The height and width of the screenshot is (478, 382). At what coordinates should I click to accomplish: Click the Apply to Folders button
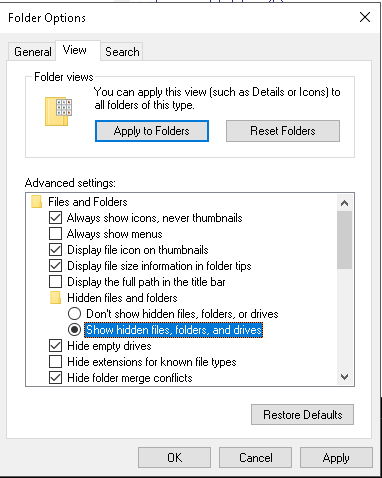pyautogui.click(x=152, y=131)
